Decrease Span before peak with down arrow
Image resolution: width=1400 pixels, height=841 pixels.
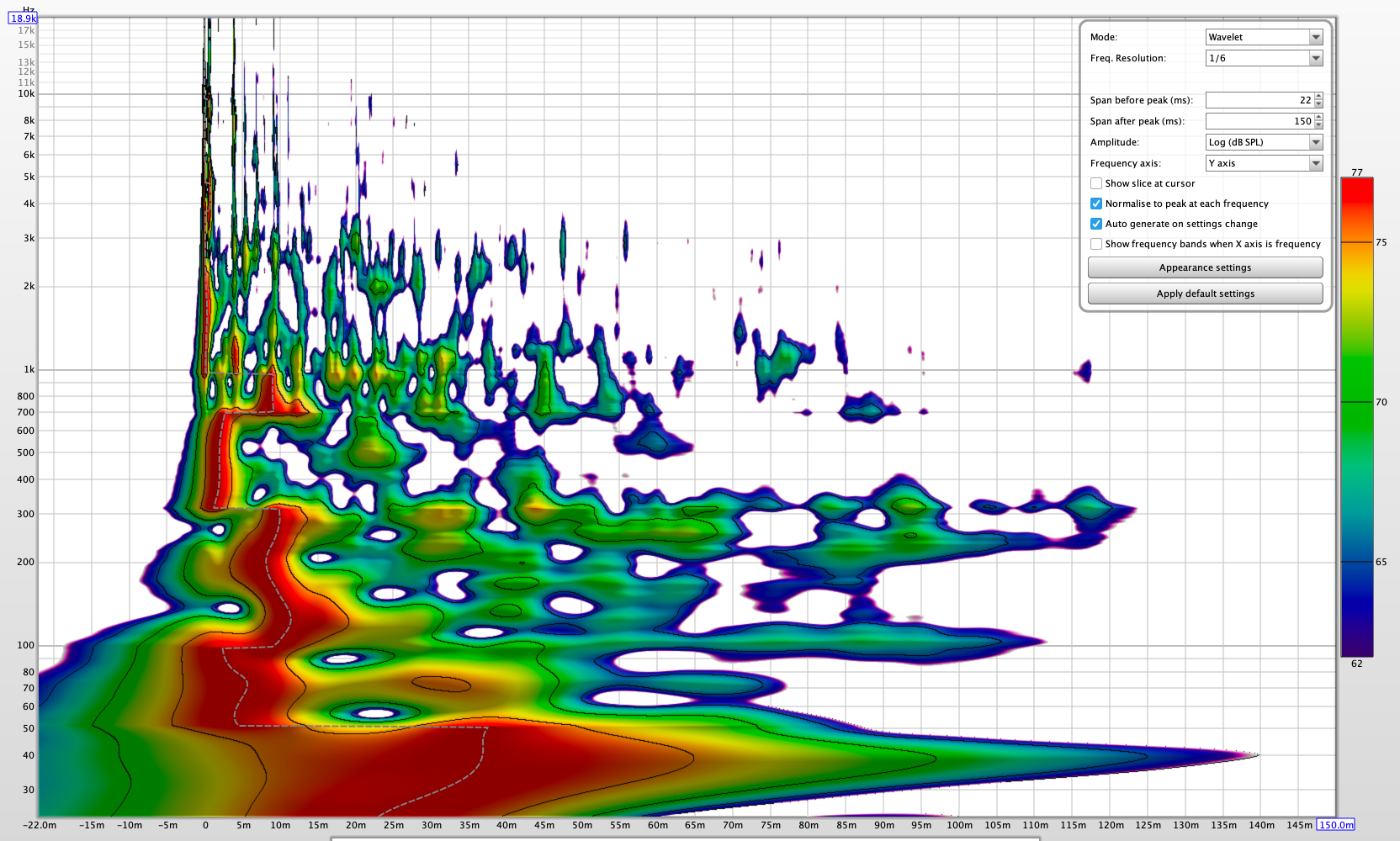(x=1318, y=104)
